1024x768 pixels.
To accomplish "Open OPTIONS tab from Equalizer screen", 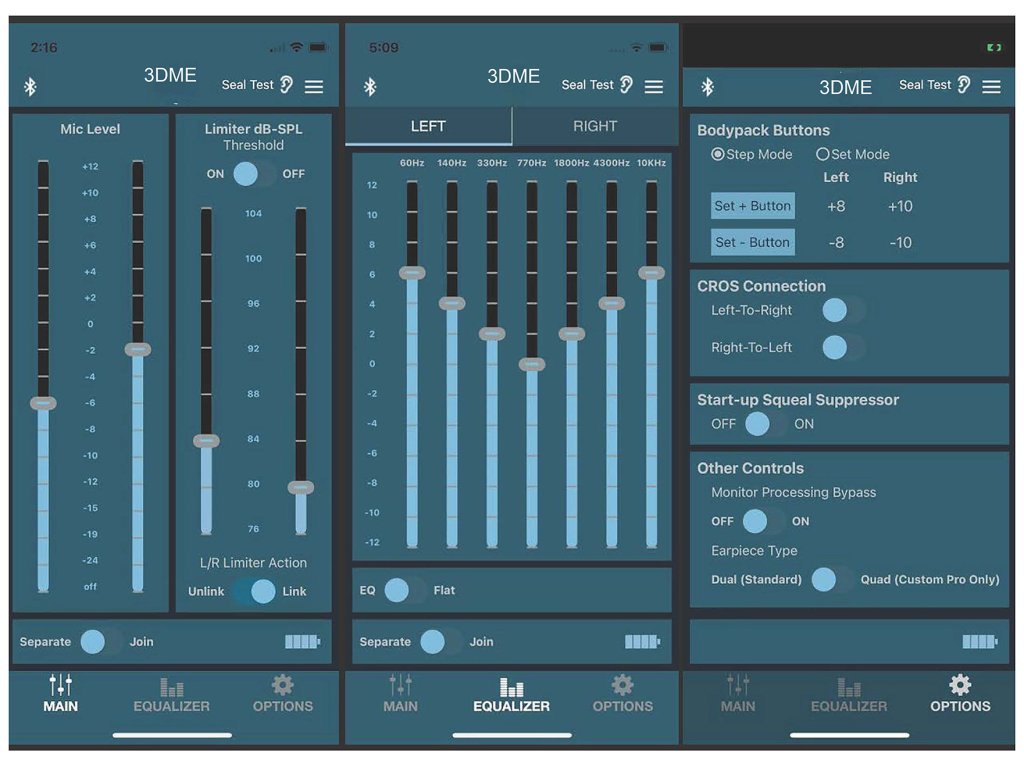I will tap(622, 694).
